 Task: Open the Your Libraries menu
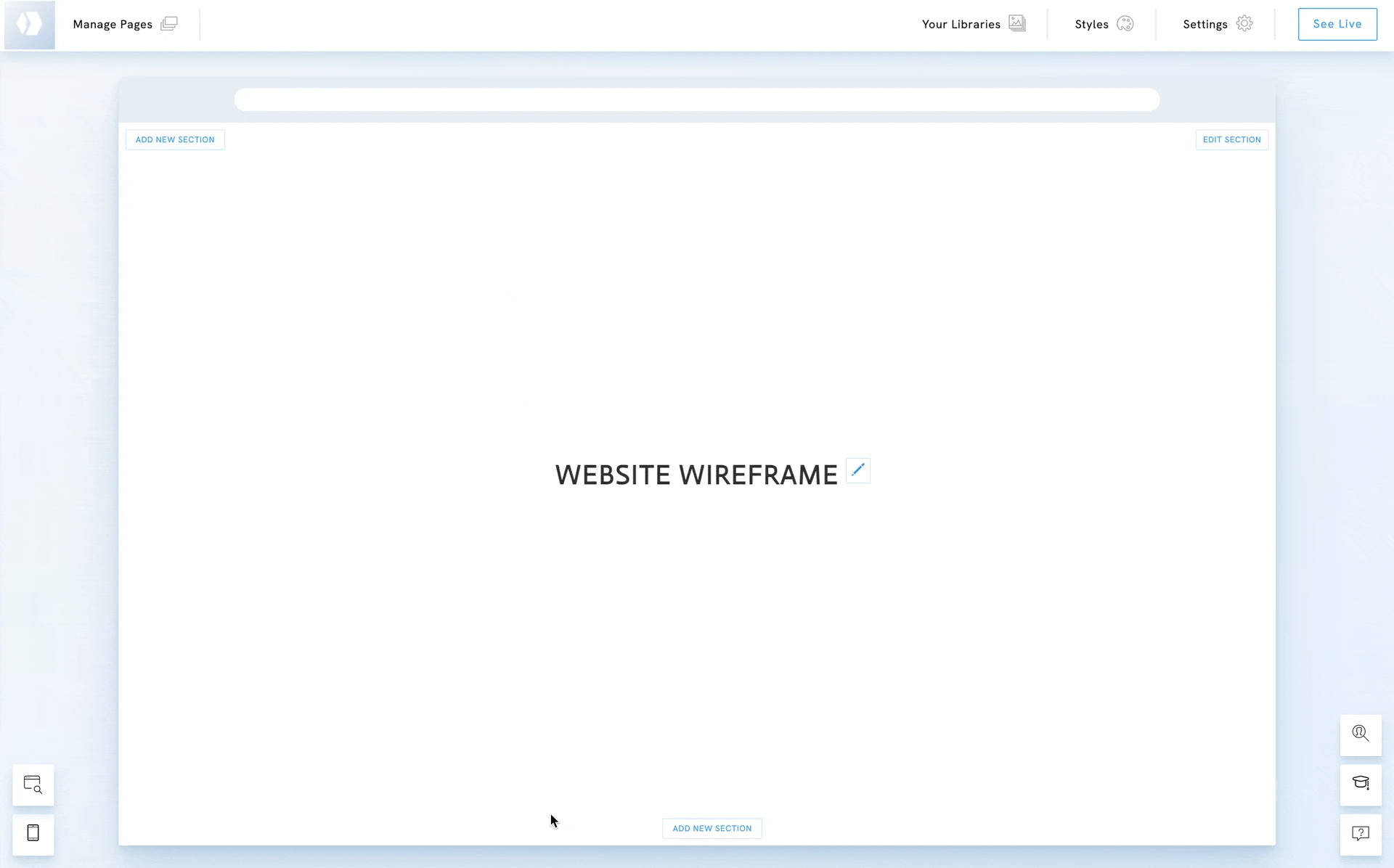point(961,25)
